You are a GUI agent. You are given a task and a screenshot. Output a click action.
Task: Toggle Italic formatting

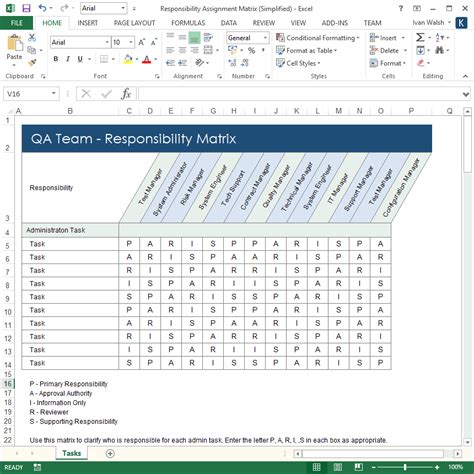tap(68, 59)
